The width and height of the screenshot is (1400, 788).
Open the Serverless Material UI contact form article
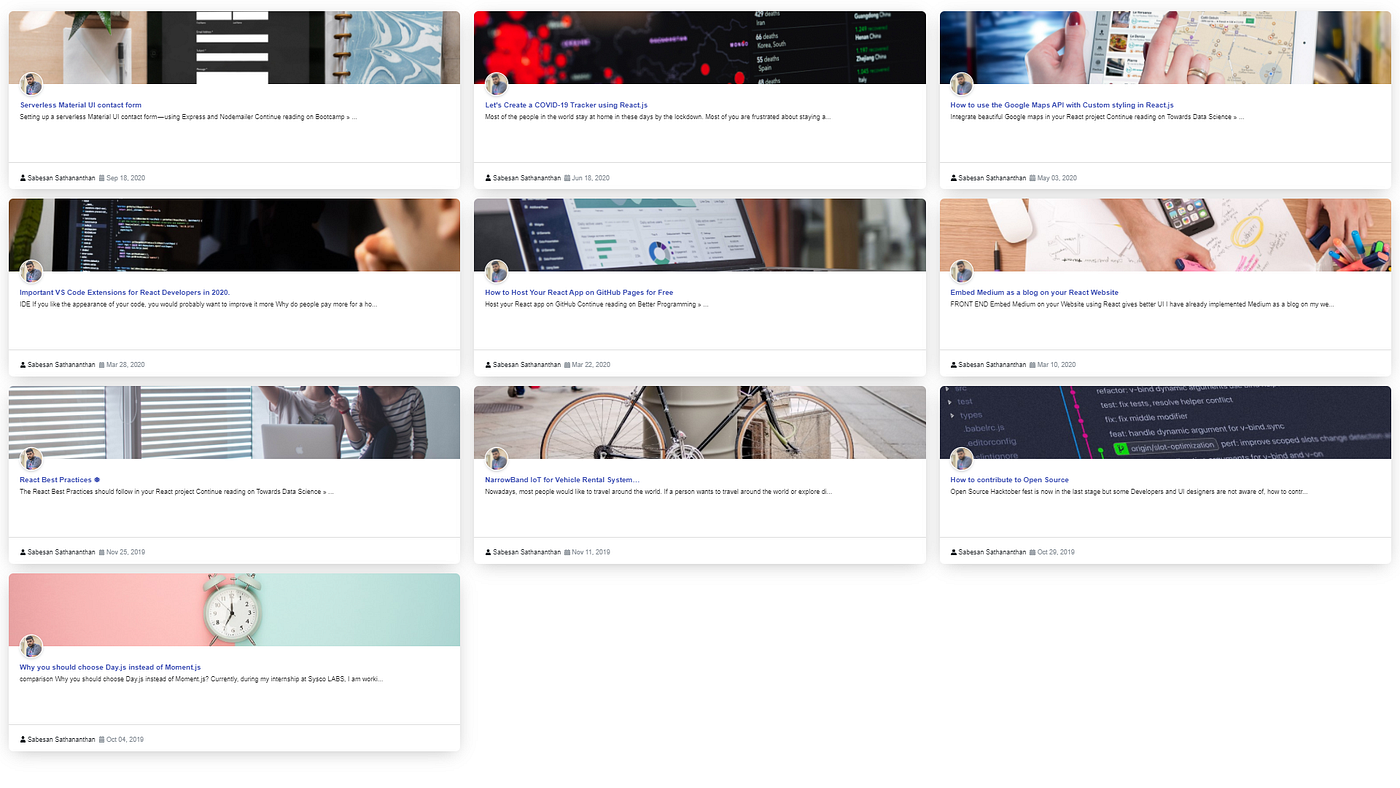coord(81,105)
